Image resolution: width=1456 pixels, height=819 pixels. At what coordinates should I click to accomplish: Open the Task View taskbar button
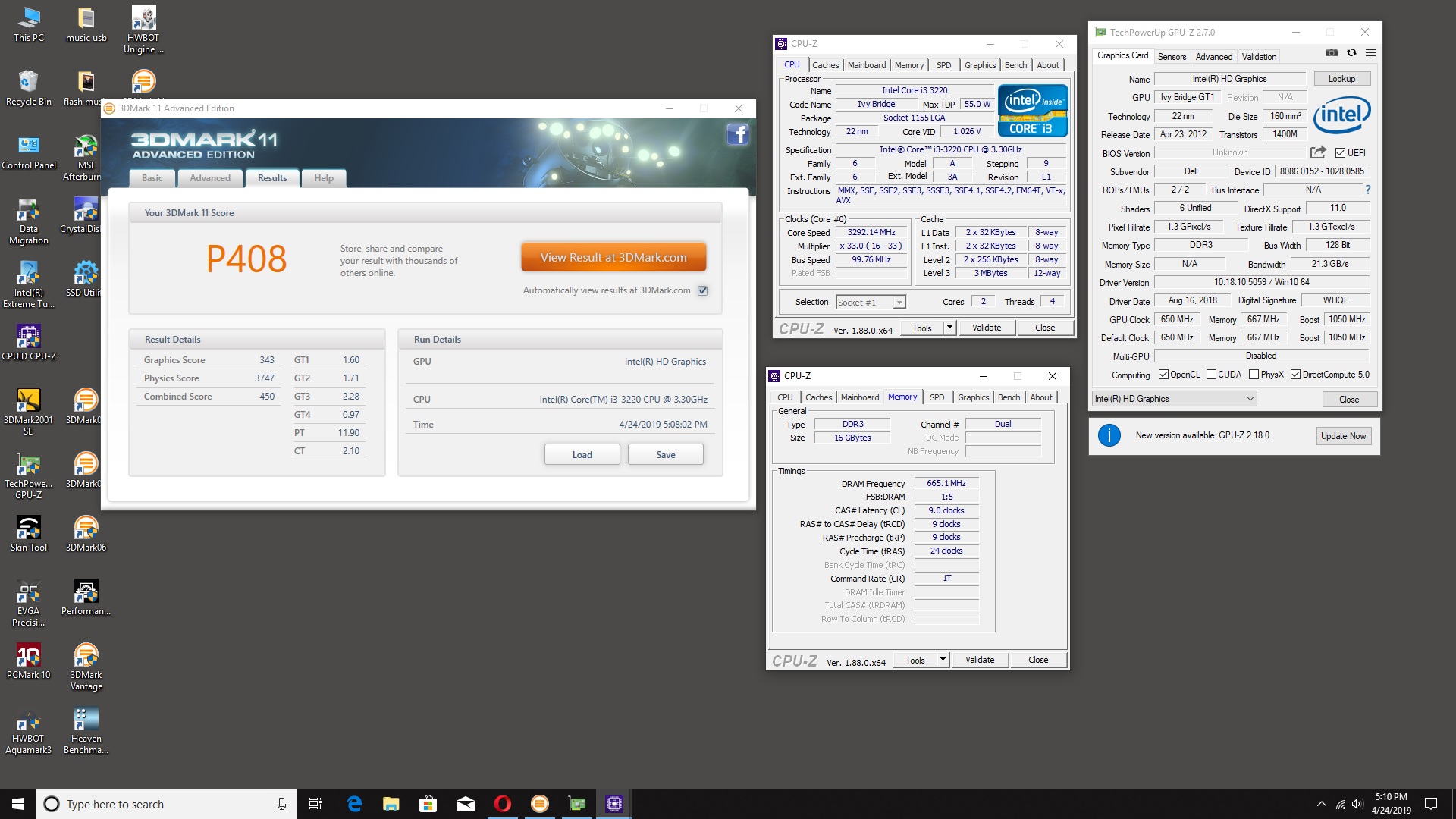[x=315, y=804]
